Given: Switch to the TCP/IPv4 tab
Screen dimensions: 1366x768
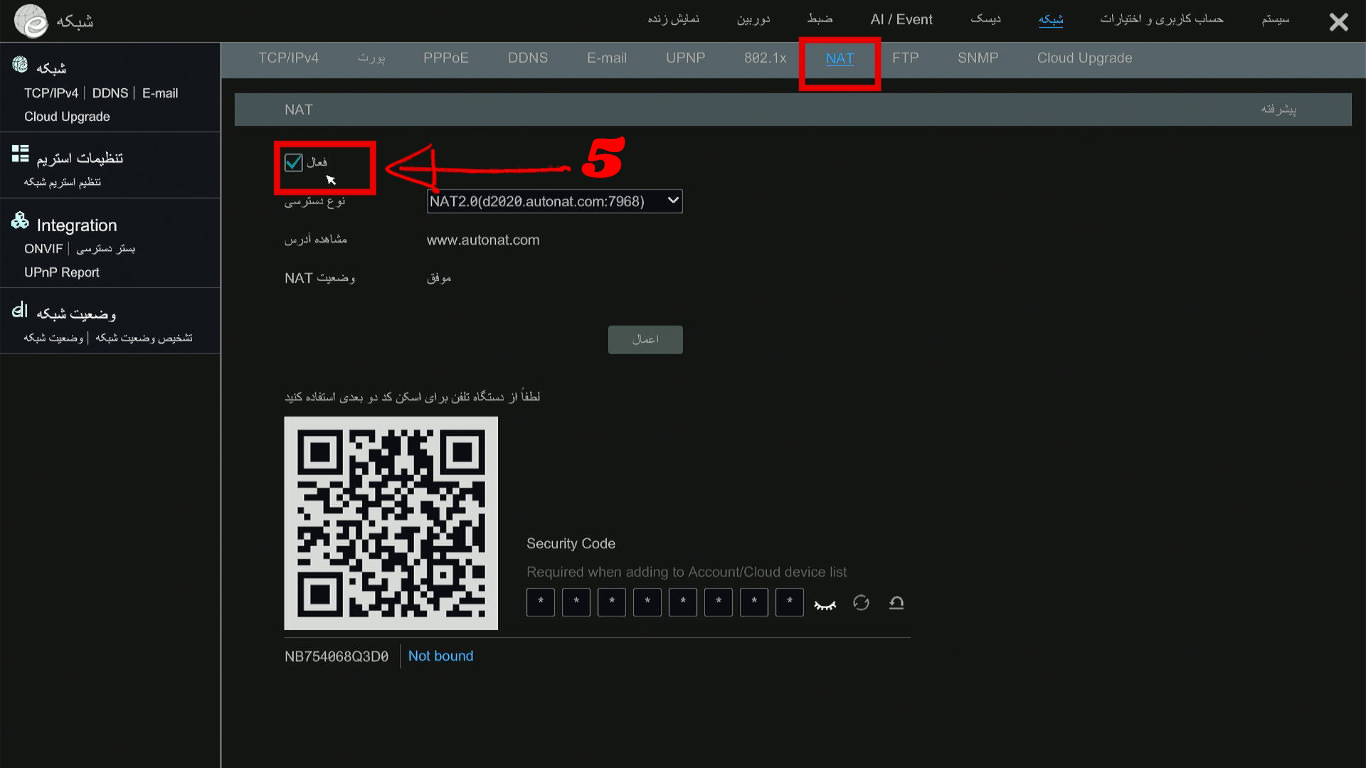Looking at the screenshot, I should click(288, 58).
